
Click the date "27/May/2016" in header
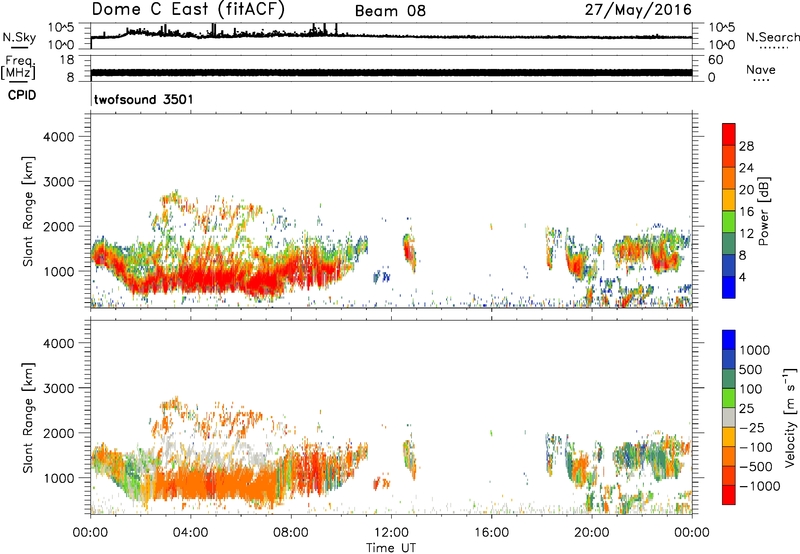pyautogui.click(x=638, y=10)
